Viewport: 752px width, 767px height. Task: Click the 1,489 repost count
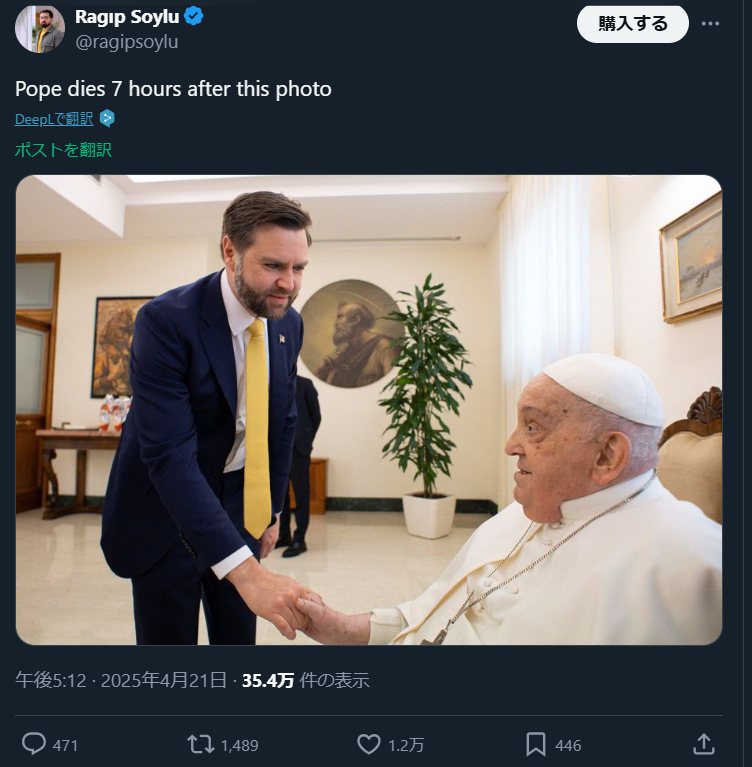point(240,745)
